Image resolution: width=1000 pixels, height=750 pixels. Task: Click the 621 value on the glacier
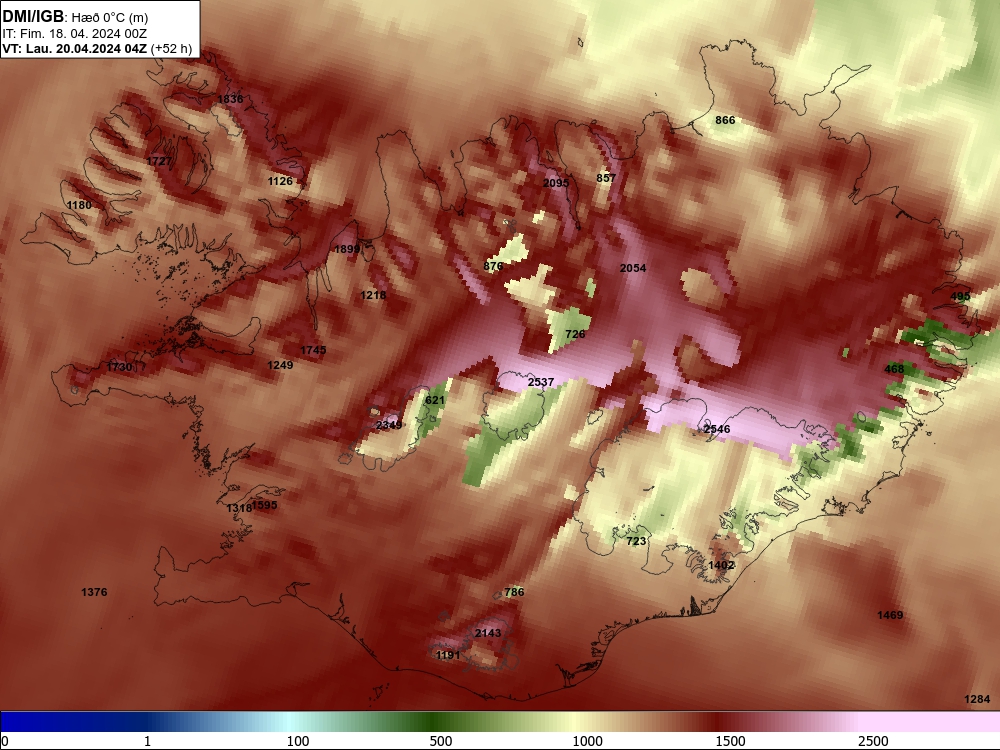coord(434,400)
